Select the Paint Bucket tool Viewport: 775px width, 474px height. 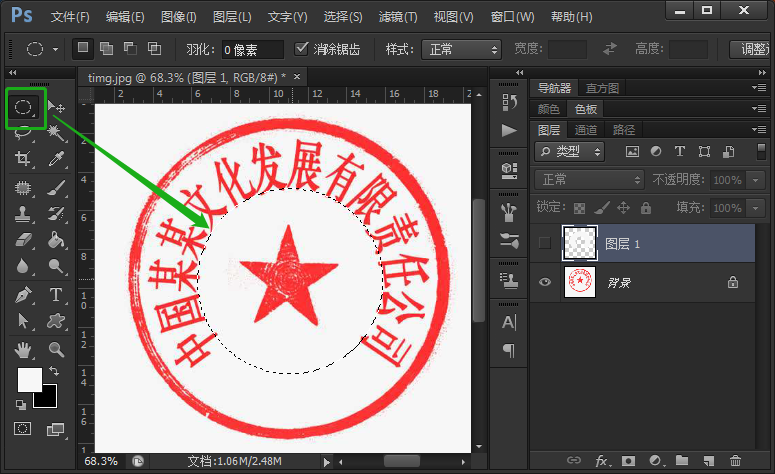tap(56, 240)
